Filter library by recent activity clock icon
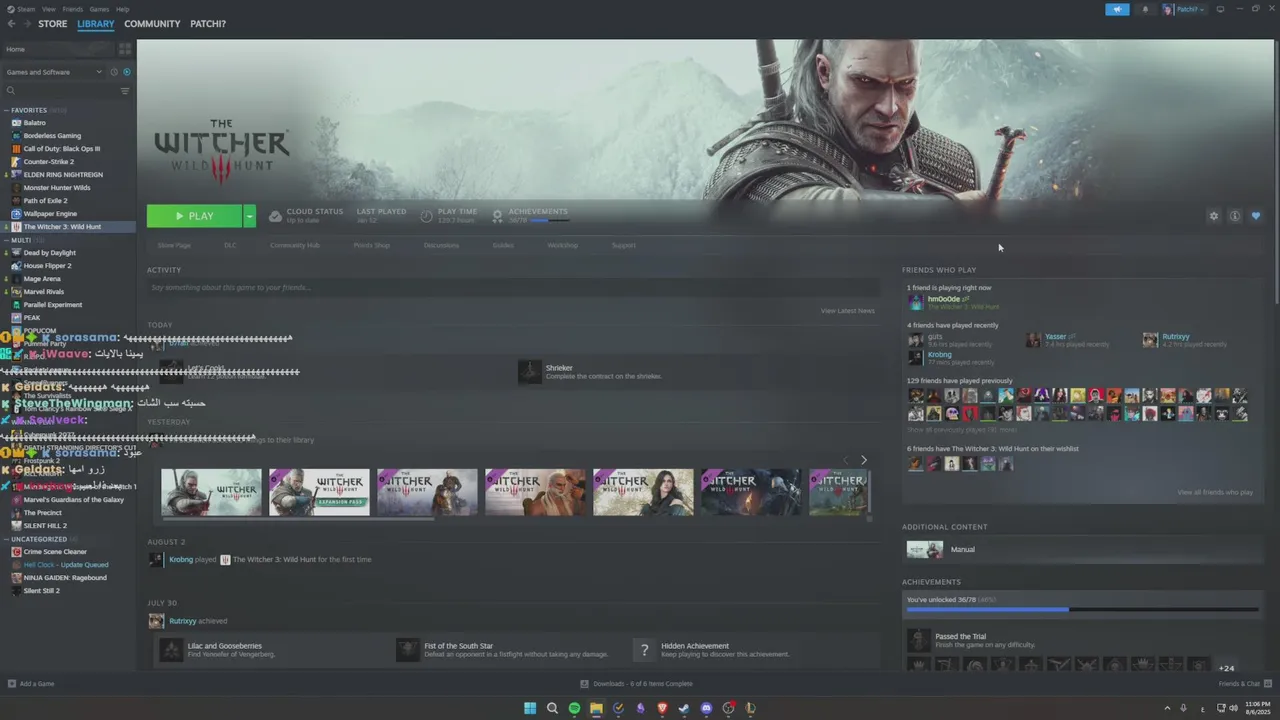 coord(114,72)
